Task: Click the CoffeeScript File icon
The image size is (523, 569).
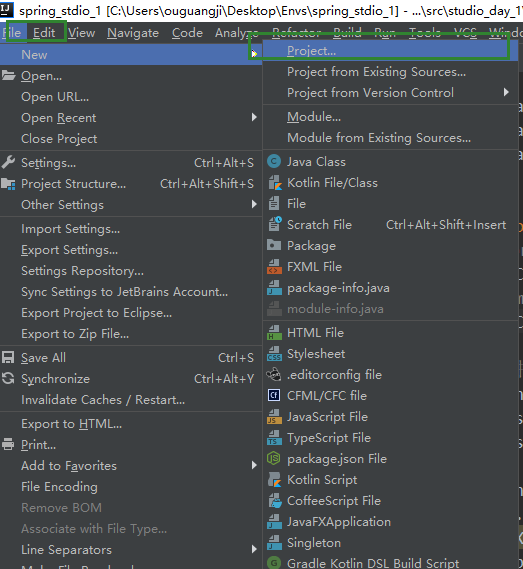Action: [x=275, y=501]
